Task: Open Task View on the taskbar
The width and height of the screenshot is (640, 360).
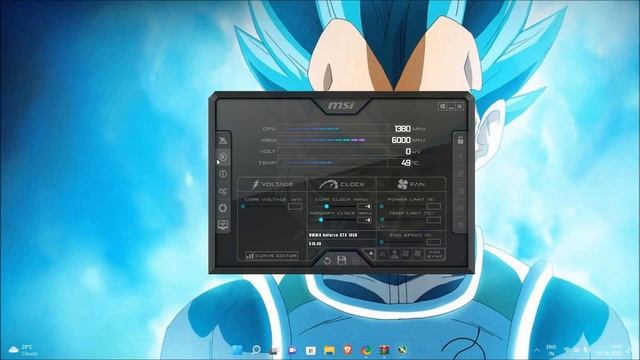Action: tap(274, 350)
